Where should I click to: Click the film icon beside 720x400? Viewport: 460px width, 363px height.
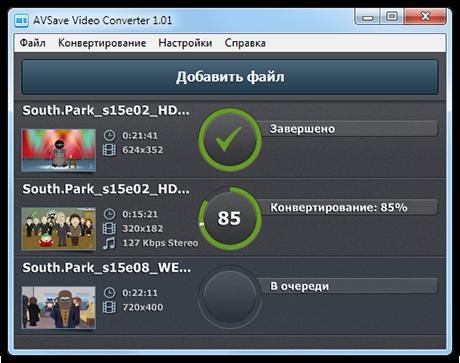click(109, 307)
